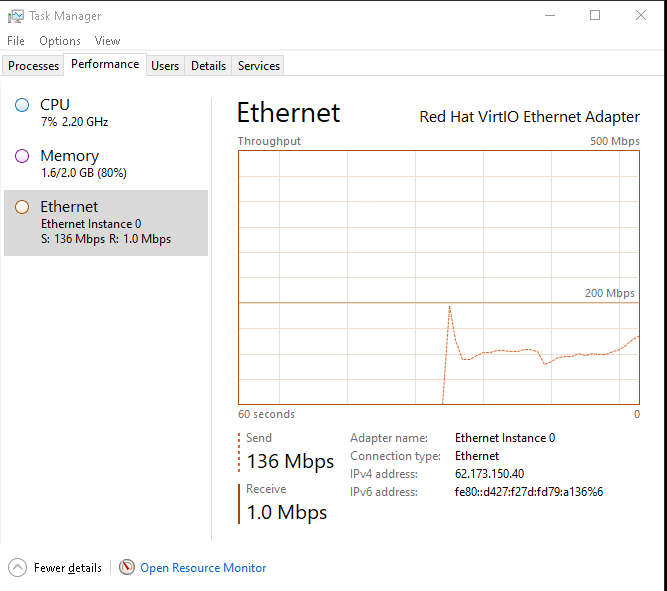The width and height of the screenshot is (667, 591).
Task: Open the File menu
Action: 16,41
